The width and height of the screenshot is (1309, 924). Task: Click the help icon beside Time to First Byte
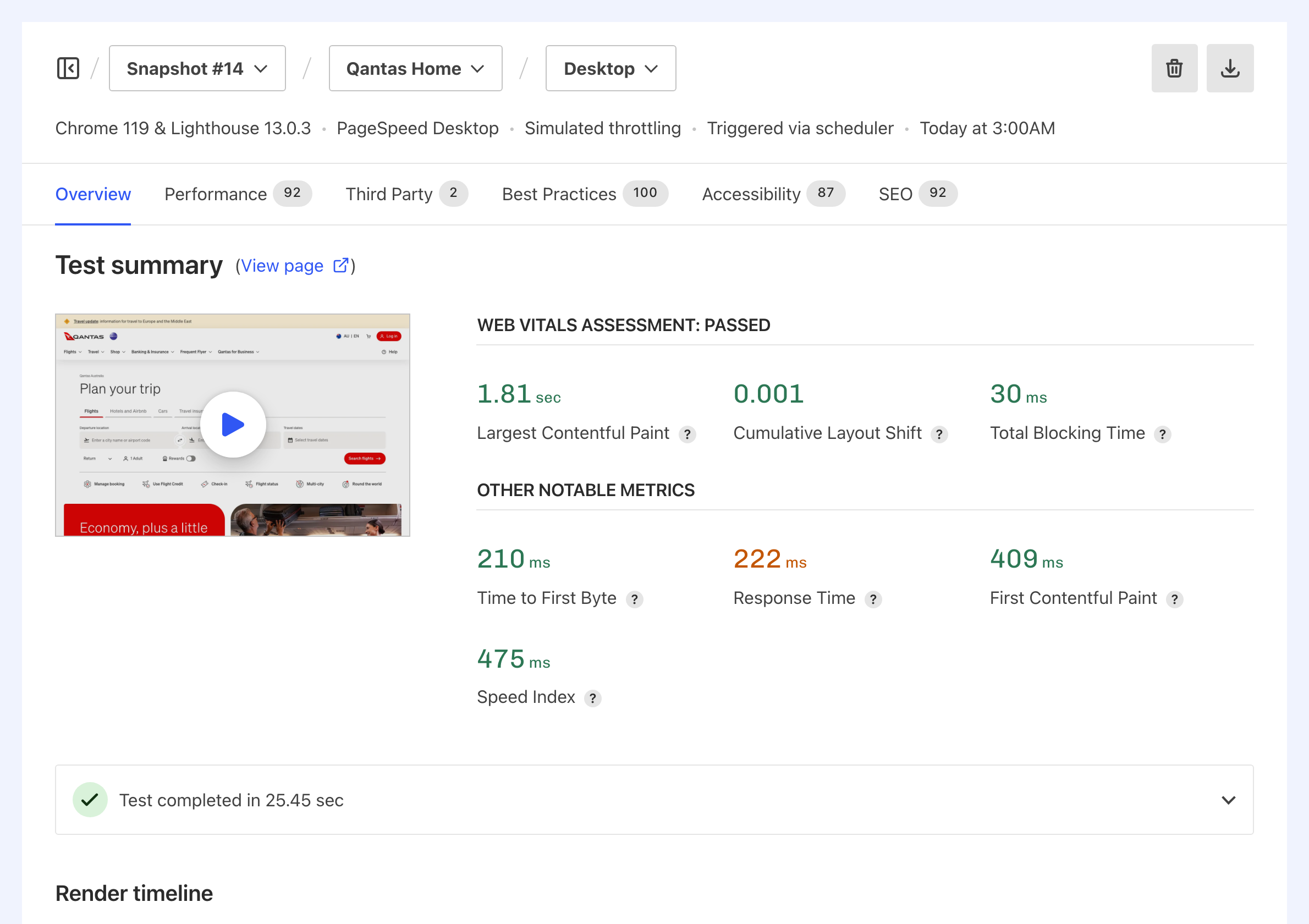point(635,599)
